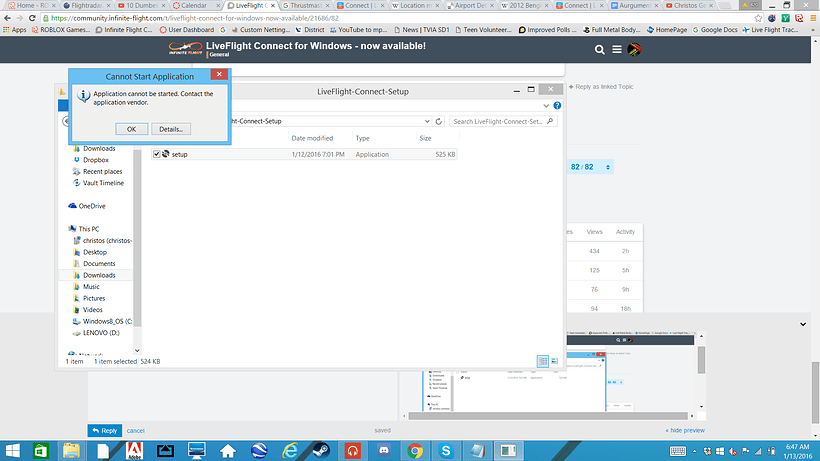Open Recent places in navigation pane

pyautogui.click(x=102, y=171)
